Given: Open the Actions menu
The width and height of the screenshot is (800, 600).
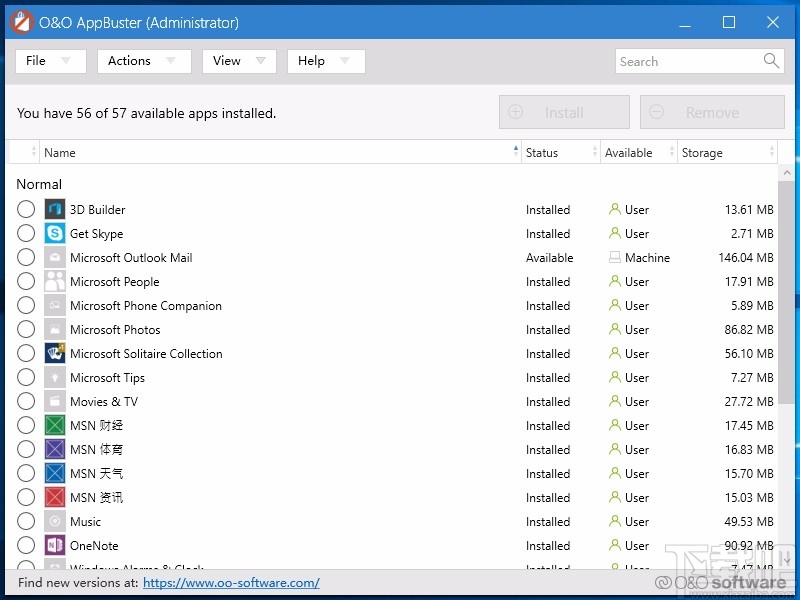Looking at the screenshot, I should click(143, 61).
